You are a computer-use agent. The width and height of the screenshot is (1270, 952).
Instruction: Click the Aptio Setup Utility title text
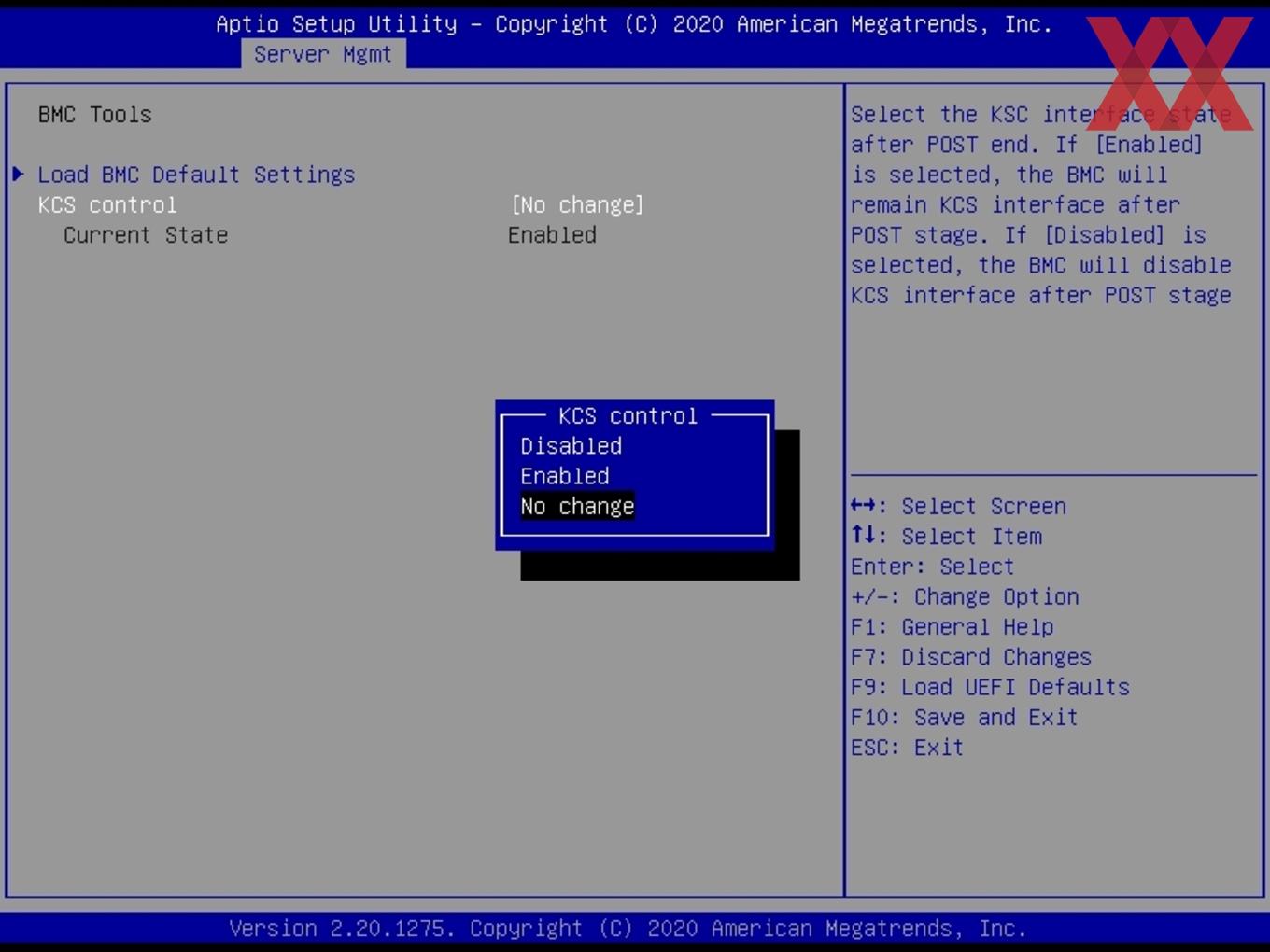coord(634,24)
